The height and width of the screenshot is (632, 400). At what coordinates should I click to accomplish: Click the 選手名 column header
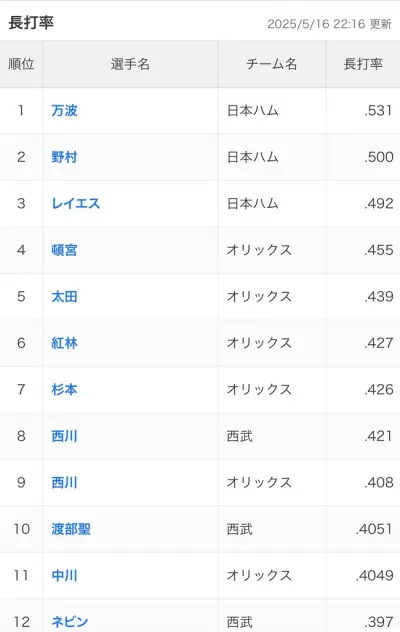(130, 64)
